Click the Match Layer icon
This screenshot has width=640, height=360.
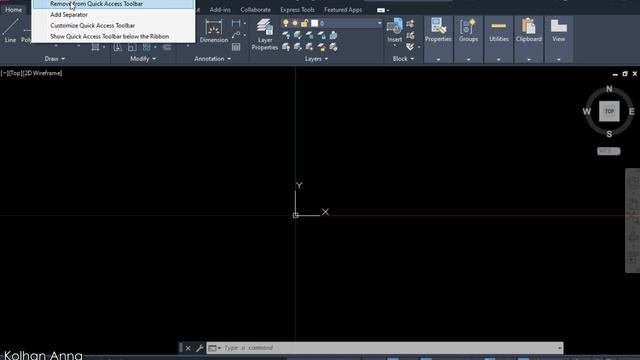(333, 35)
